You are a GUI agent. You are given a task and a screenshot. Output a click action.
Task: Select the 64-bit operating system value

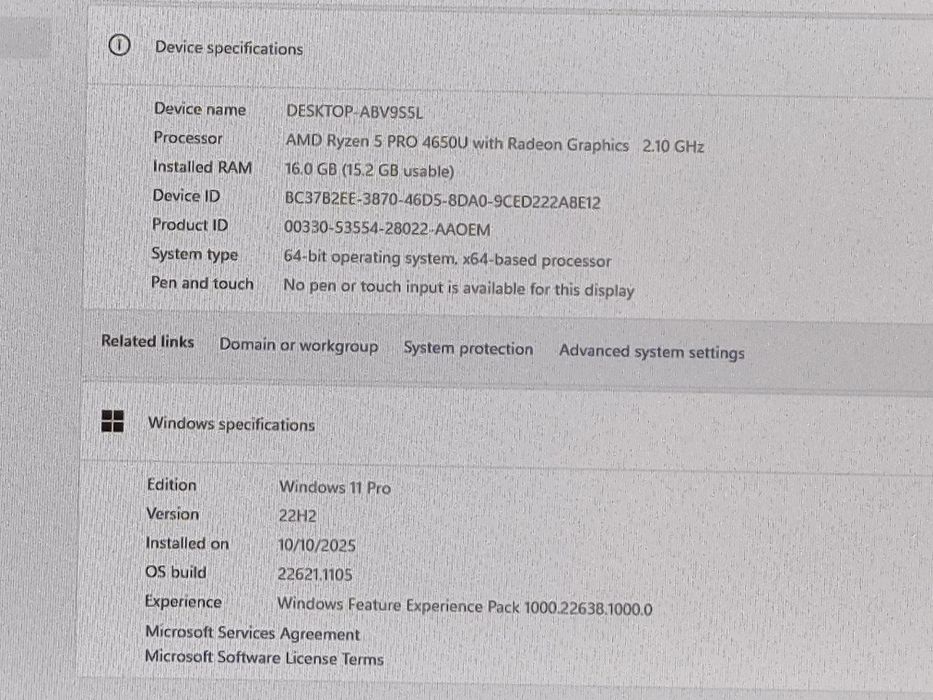[x=447, y=259]
